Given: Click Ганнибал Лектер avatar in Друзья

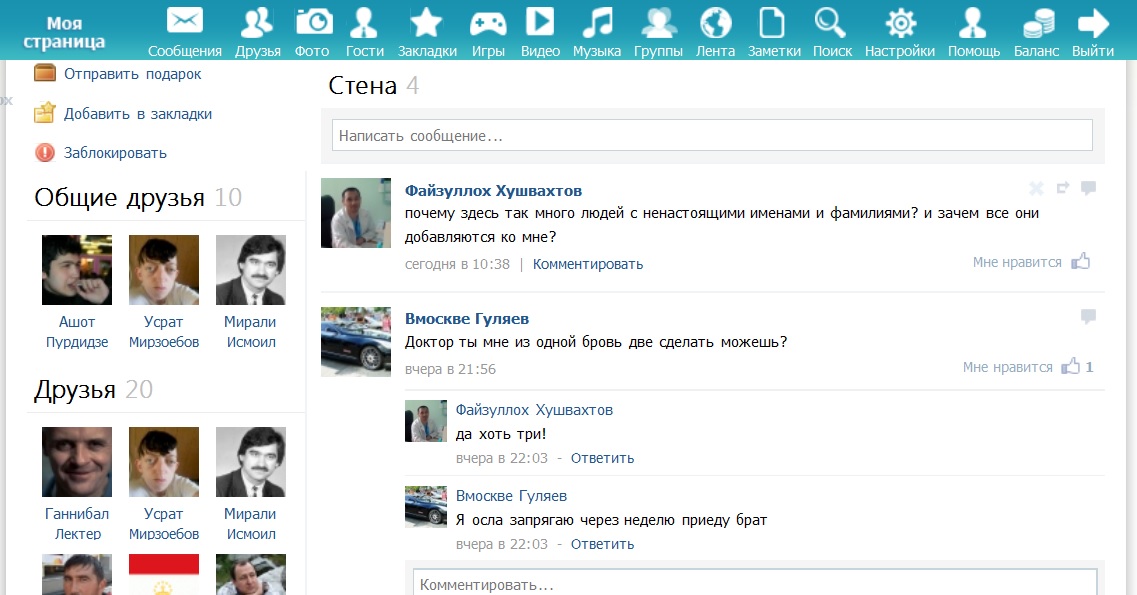Looking at the screenshot, I should (77, 462).
